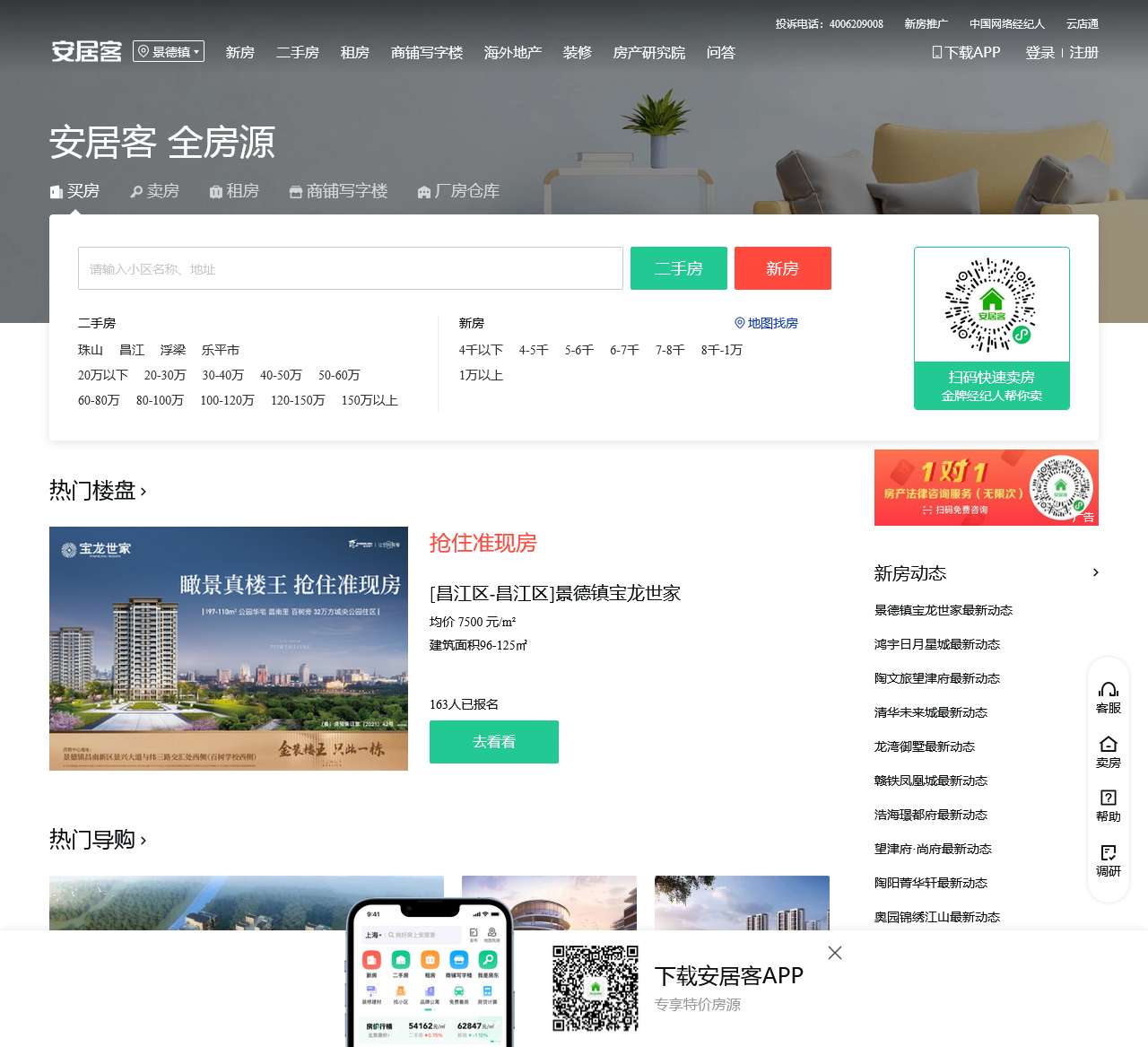Open 陶文旅望津府最新动态 link
Image resolution: width=1148 pixels, height=1047 pixels.
tap(937, 678)
